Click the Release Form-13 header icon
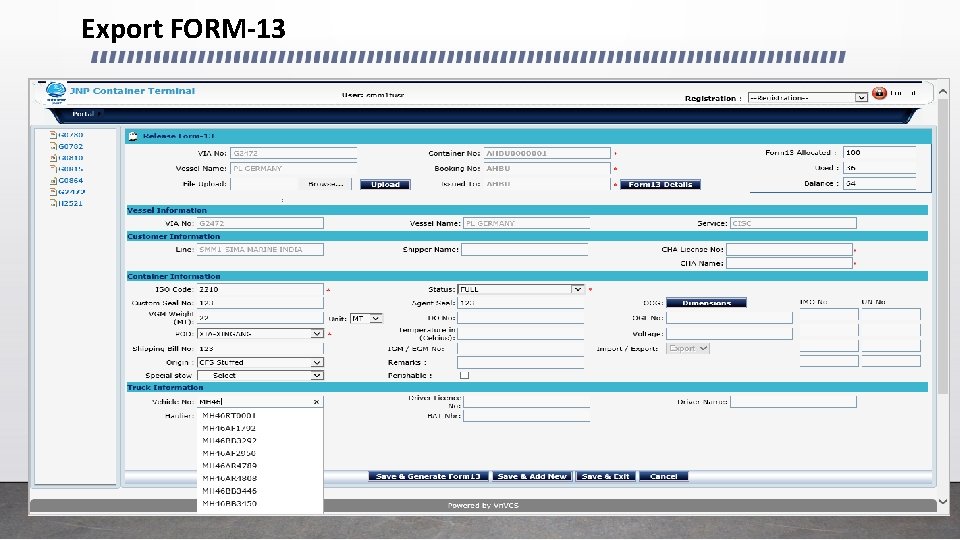The height and width of the screenshot is (540, 960). click(133, 137)
